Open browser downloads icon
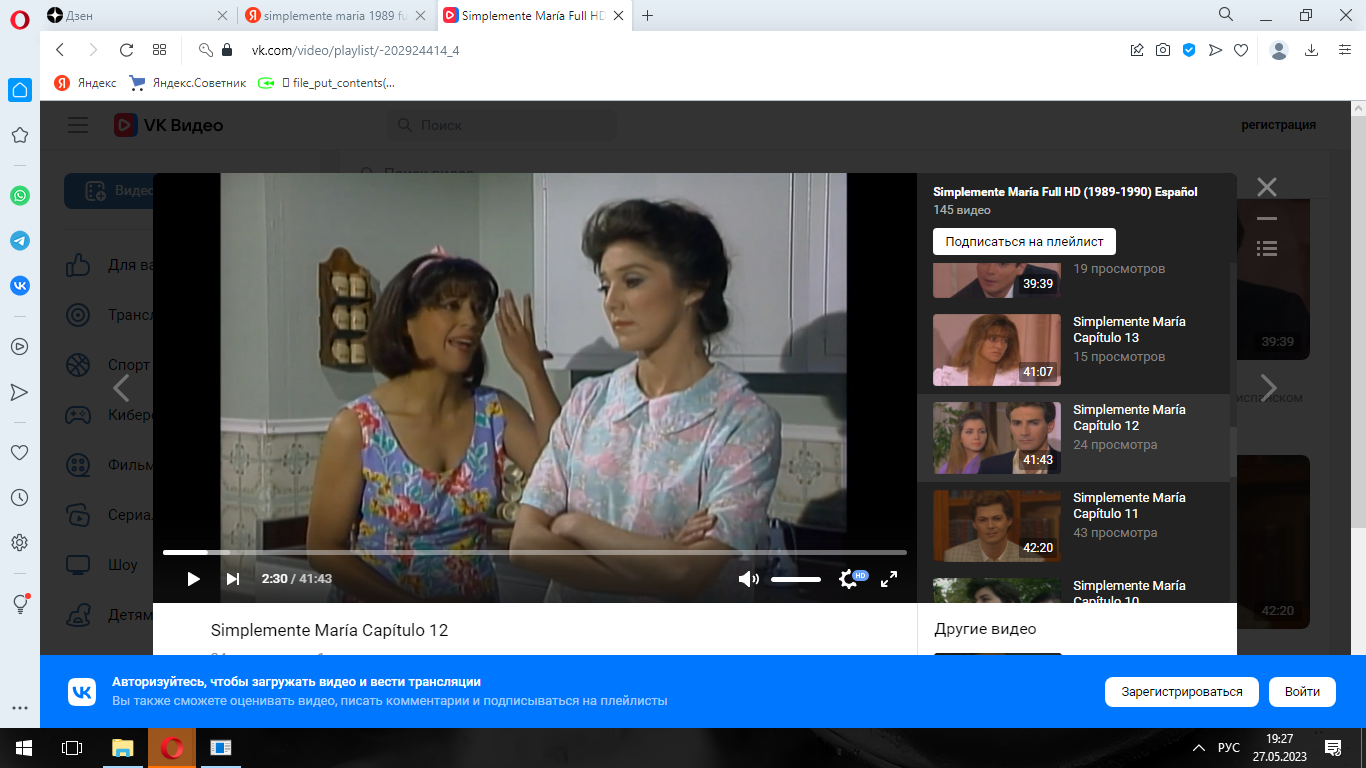 coord(1312,50)
